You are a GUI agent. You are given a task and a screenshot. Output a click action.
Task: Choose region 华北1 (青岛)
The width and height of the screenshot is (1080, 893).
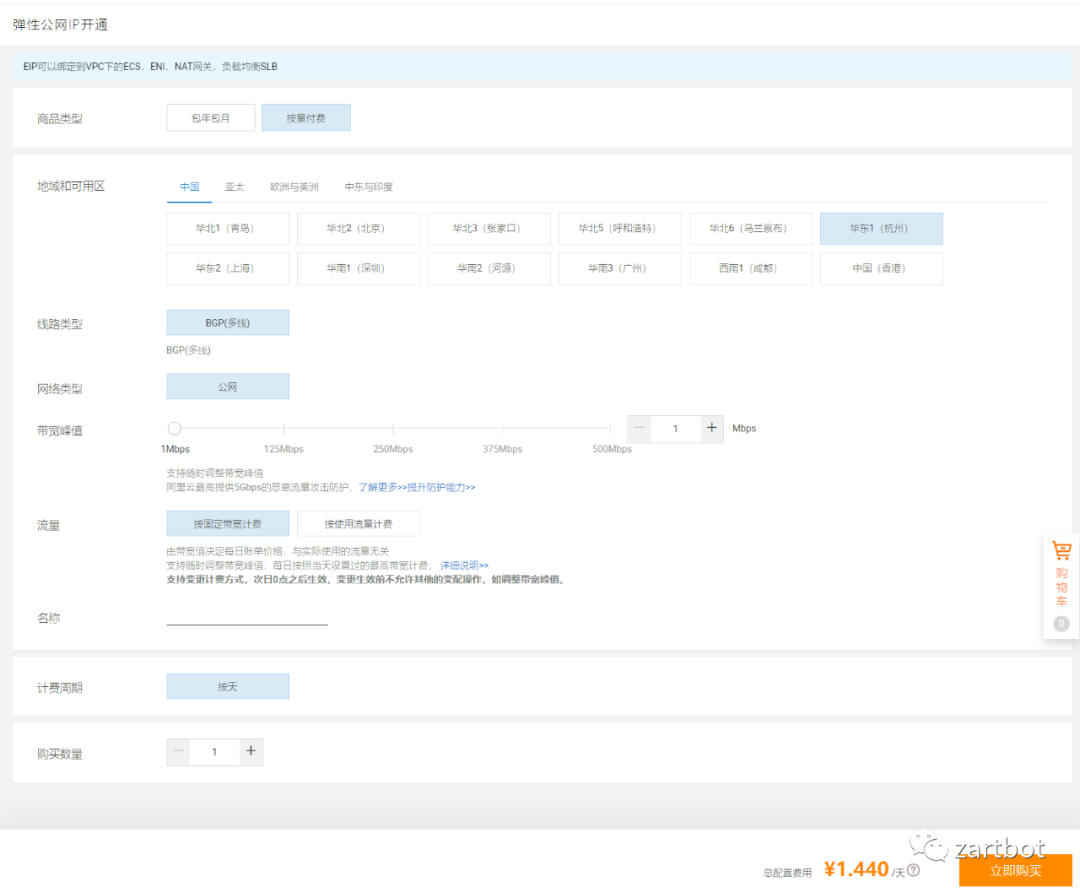227,229
